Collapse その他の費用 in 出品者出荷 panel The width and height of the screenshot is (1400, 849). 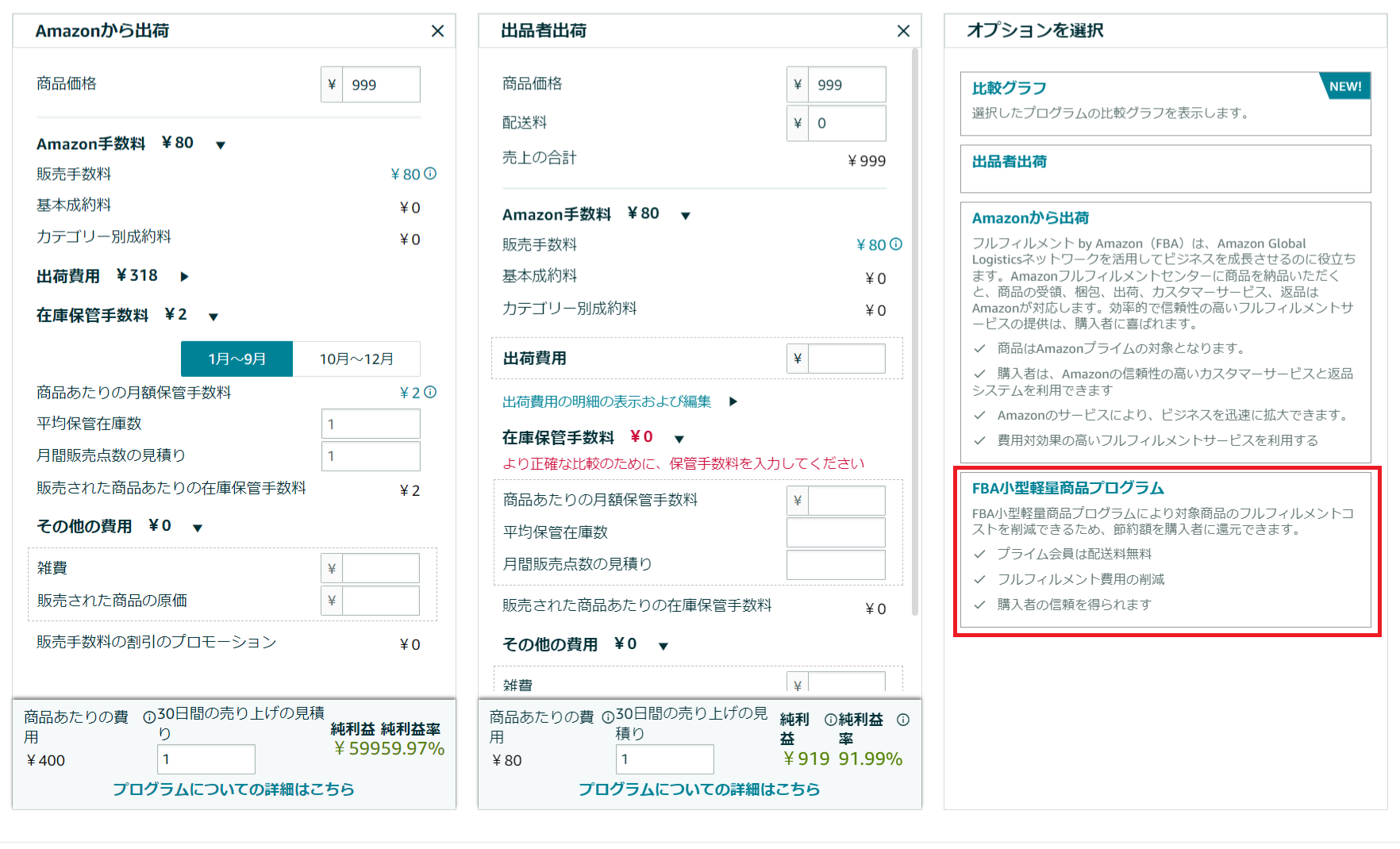tap(663, 646)
